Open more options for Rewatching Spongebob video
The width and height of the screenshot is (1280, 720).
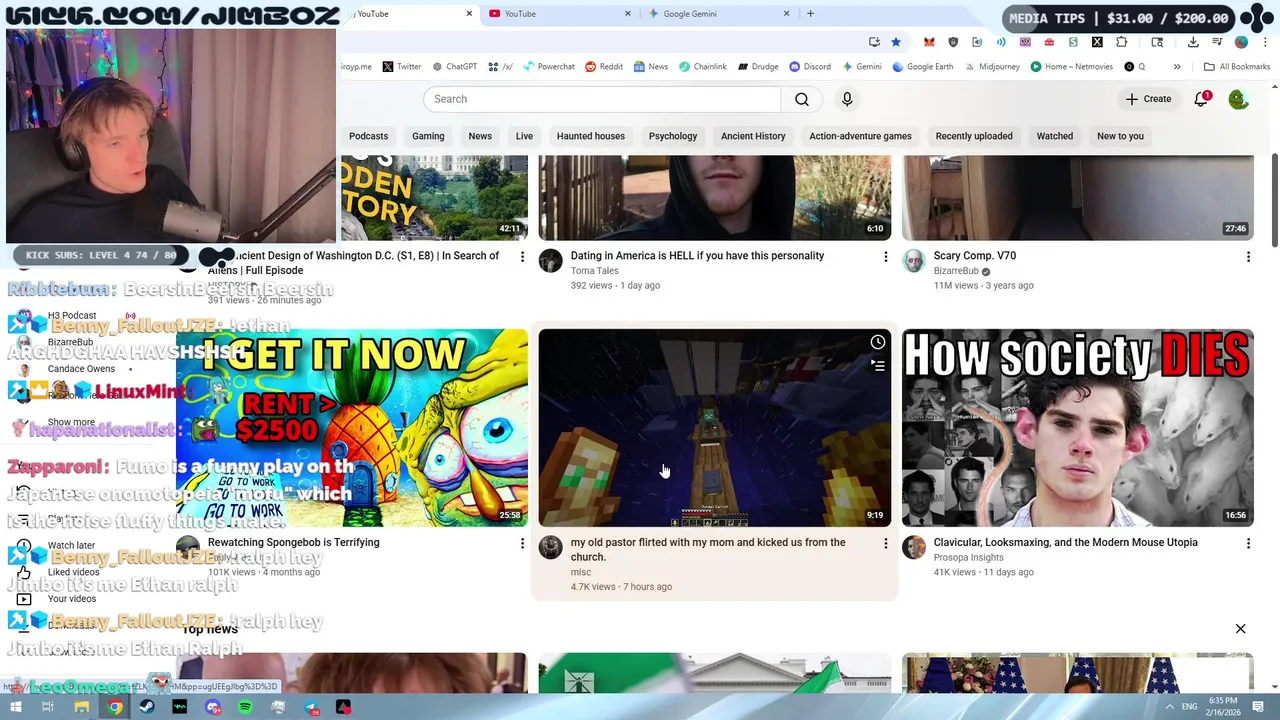[x=522, y=543]
